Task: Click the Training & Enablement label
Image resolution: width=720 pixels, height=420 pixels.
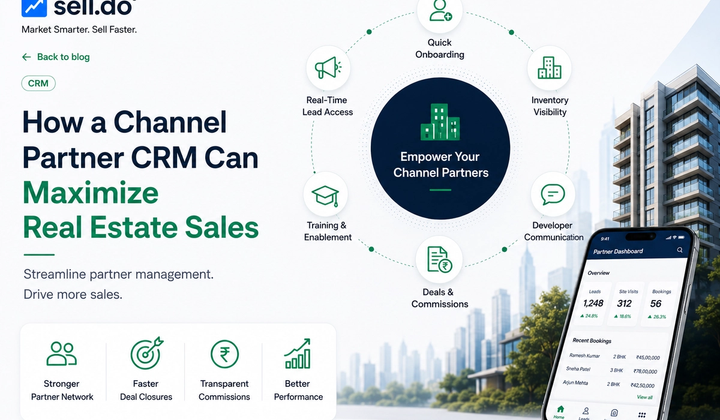Action: tap(327, 231)
